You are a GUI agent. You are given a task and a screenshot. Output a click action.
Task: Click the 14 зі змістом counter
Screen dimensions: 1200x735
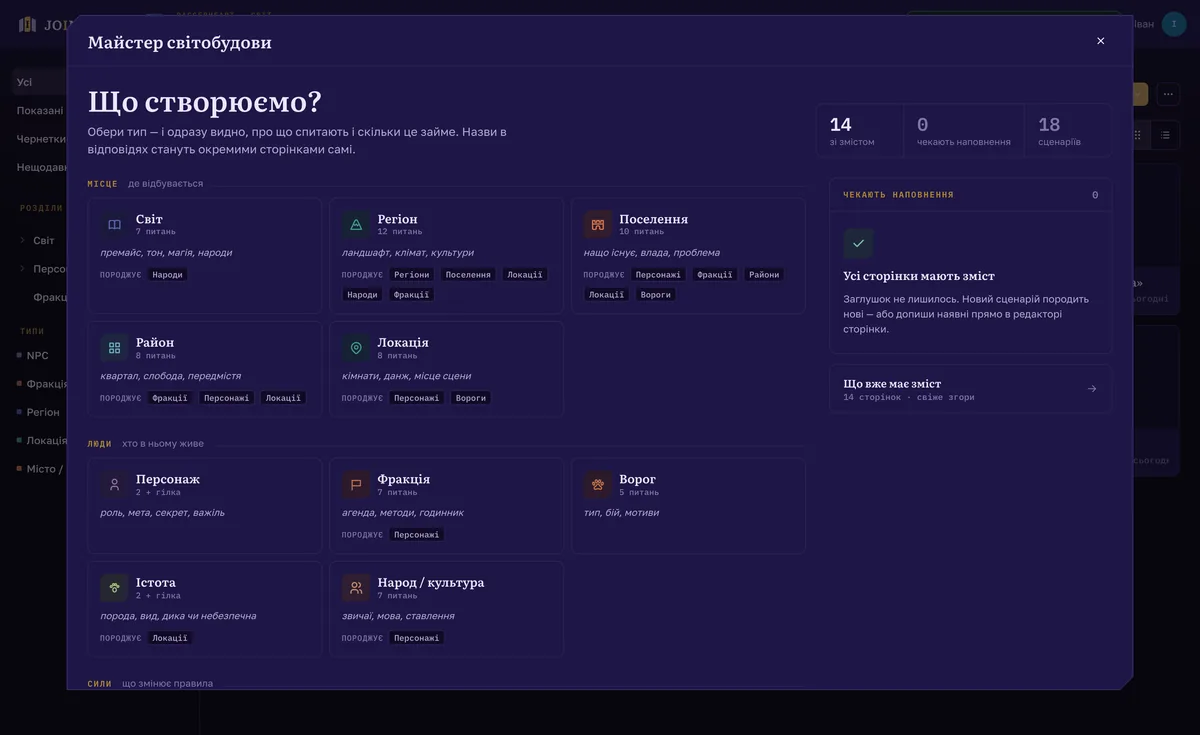point(861,131)
